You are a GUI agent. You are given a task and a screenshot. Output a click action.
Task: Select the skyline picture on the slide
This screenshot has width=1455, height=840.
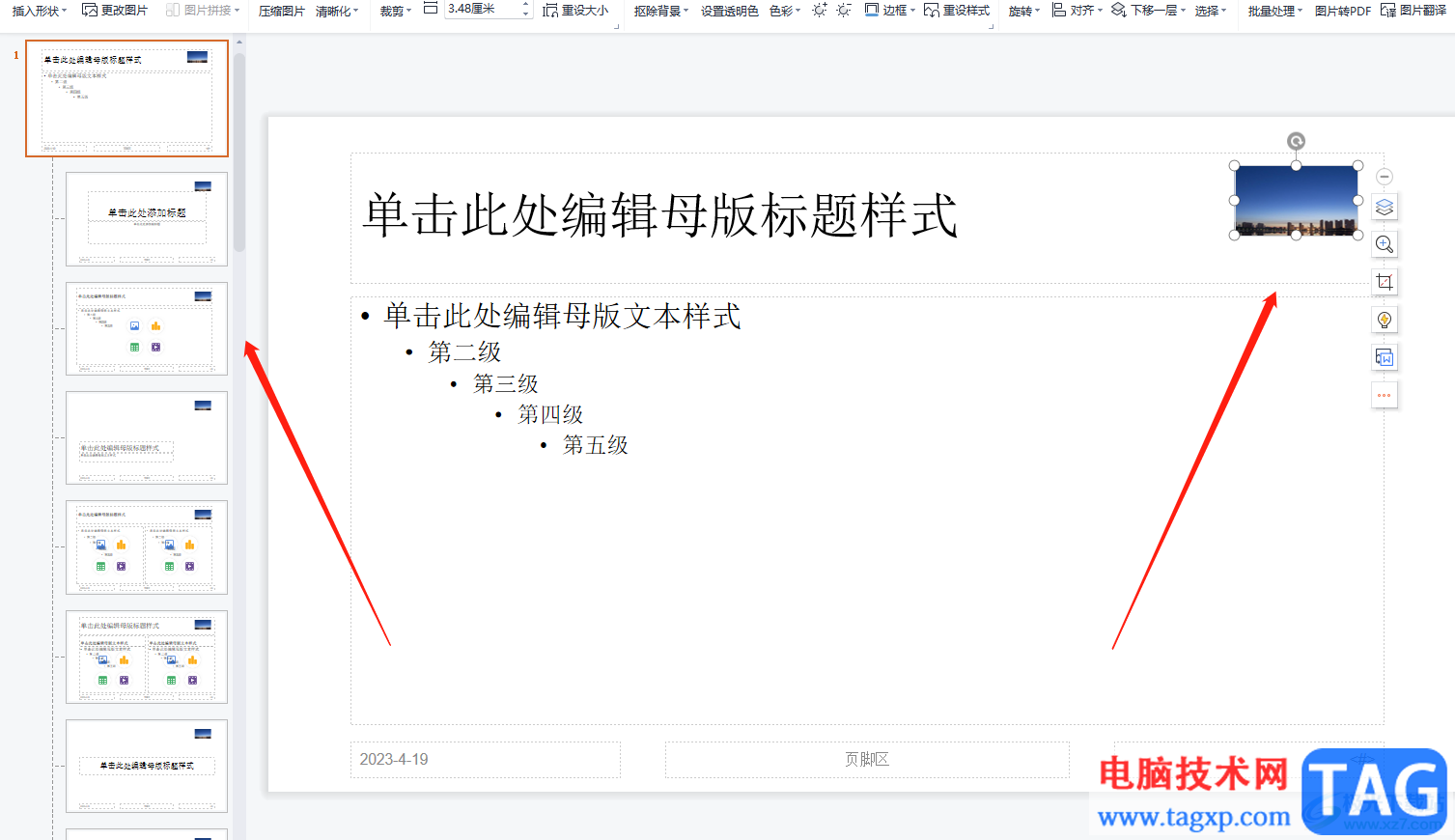[1296, 201]
